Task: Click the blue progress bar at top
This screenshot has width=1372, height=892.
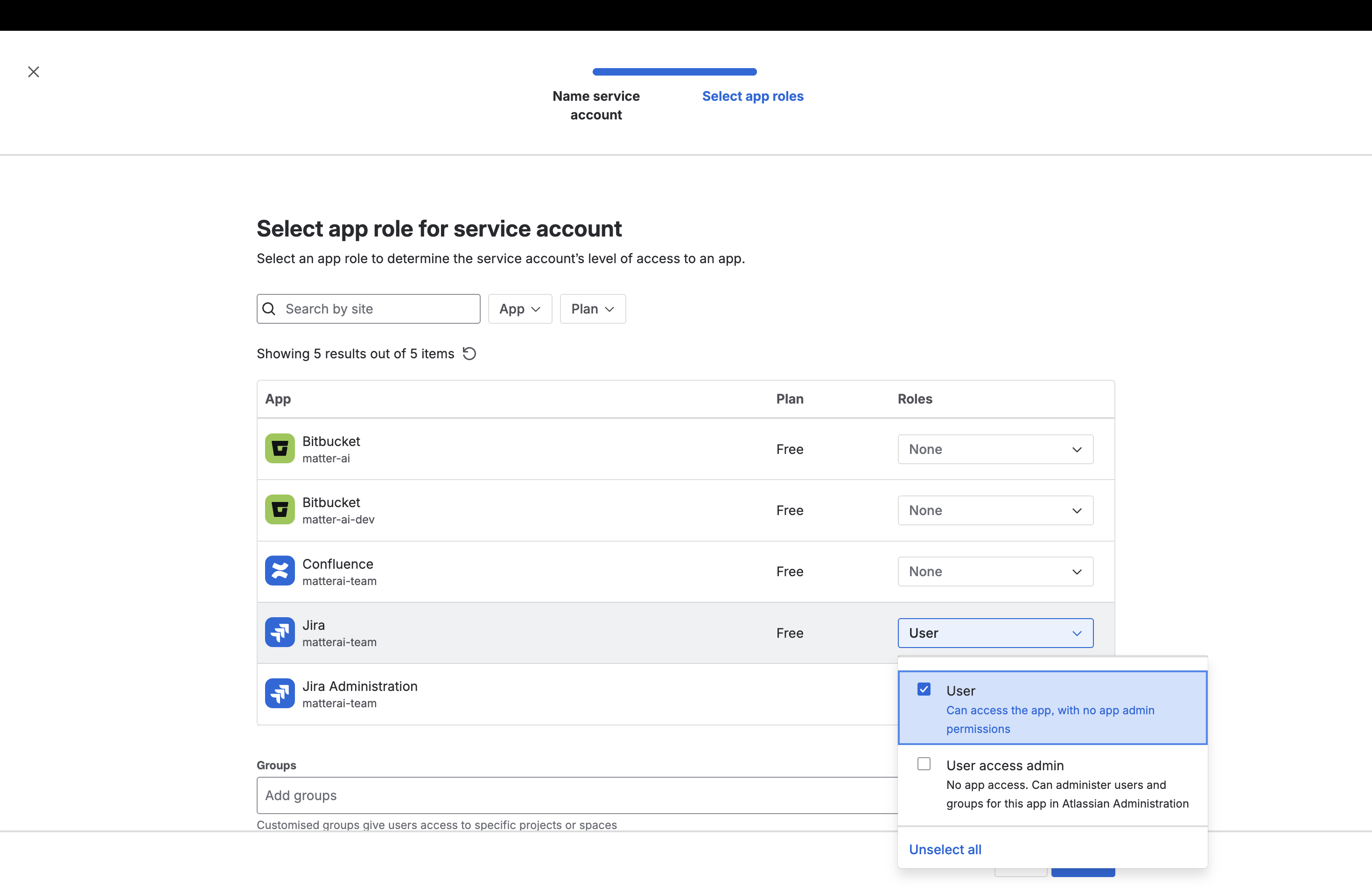Action: pyautogui.click(x=674, y=71)
